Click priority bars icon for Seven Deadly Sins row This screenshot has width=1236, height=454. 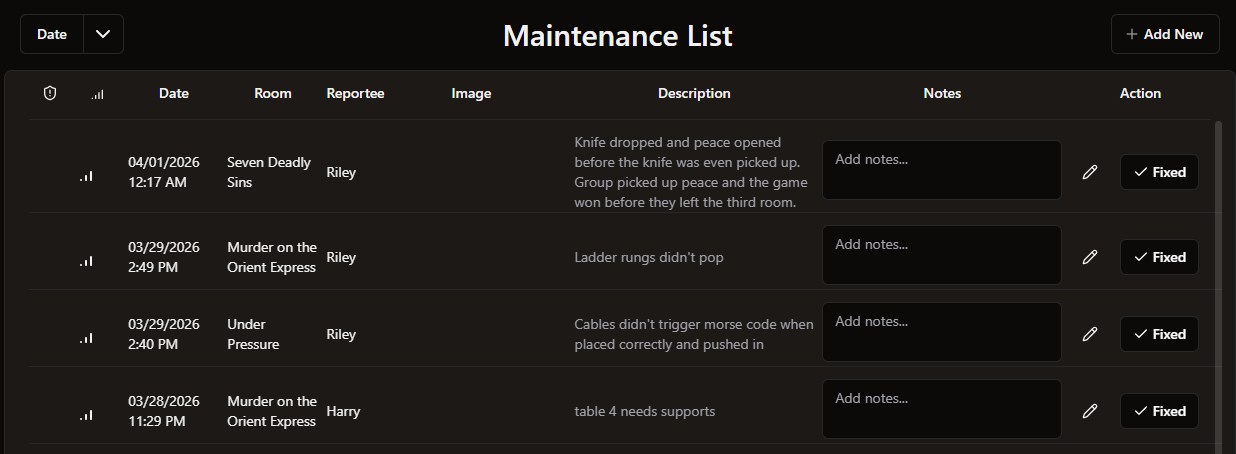coord(87,175)
